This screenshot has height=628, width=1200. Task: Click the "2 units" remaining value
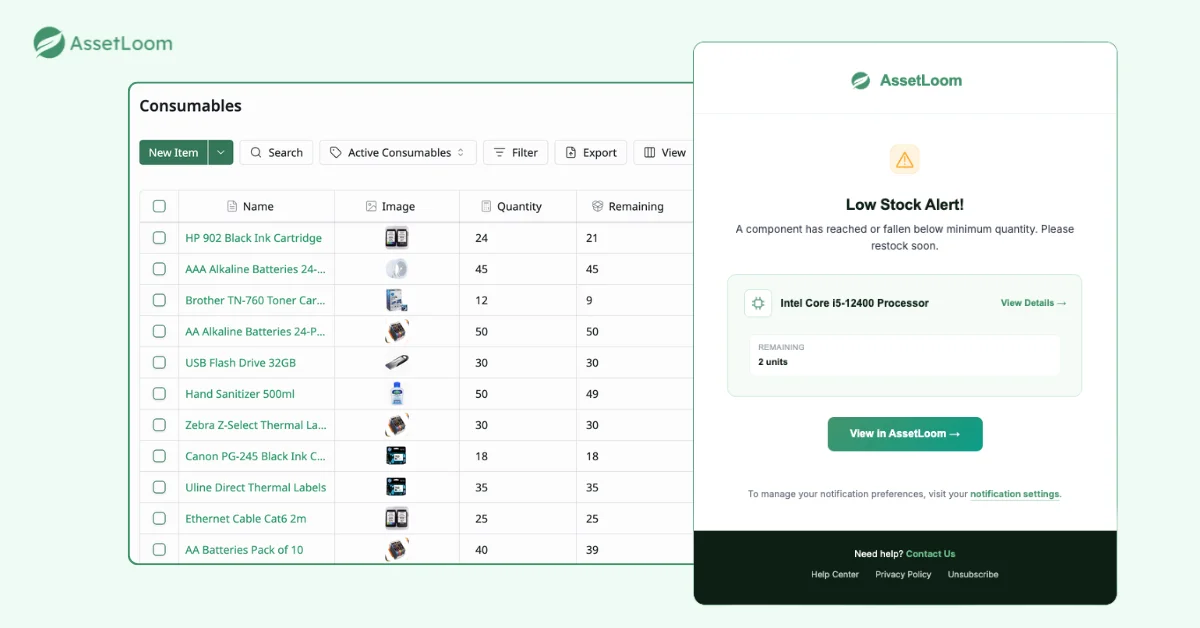(x=773, y=362)
